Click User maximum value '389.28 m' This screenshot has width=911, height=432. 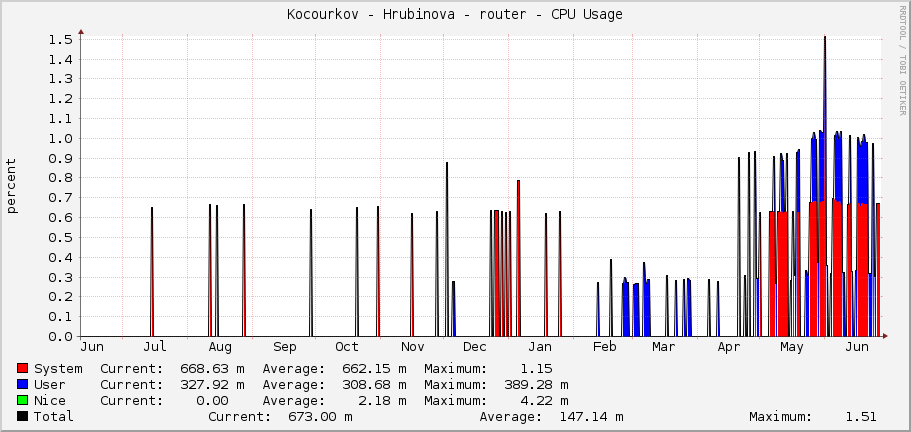point(536,384)
